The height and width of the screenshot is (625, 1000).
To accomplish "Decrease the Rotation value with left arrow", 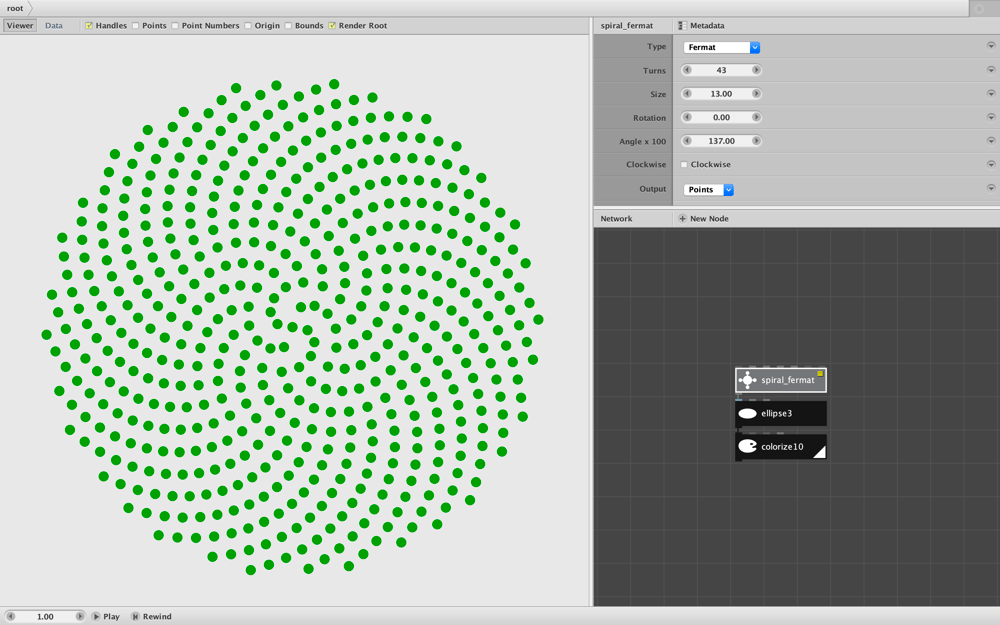I will [687, 117].
